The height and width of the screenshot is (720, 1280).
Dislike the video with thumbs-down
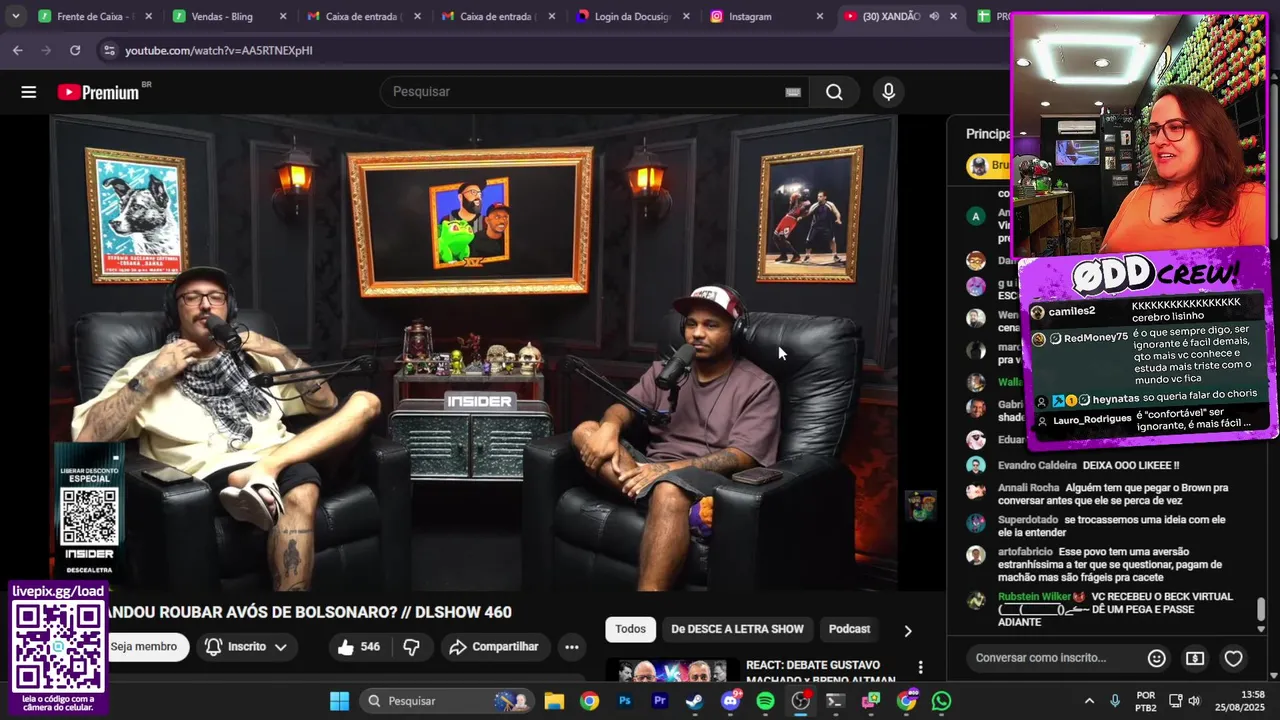(x=411, y=647)
